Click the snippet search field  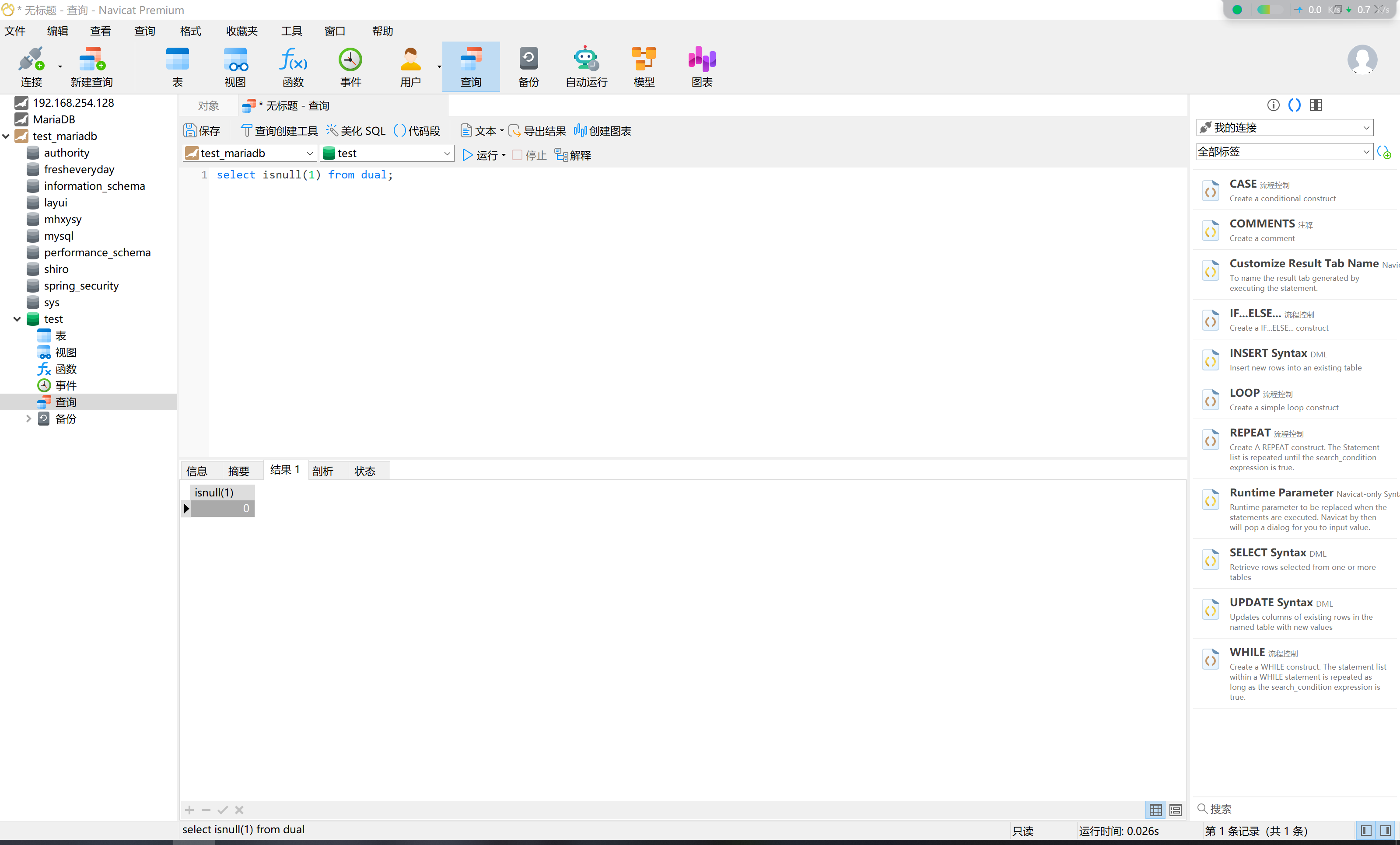(1294, 809)
